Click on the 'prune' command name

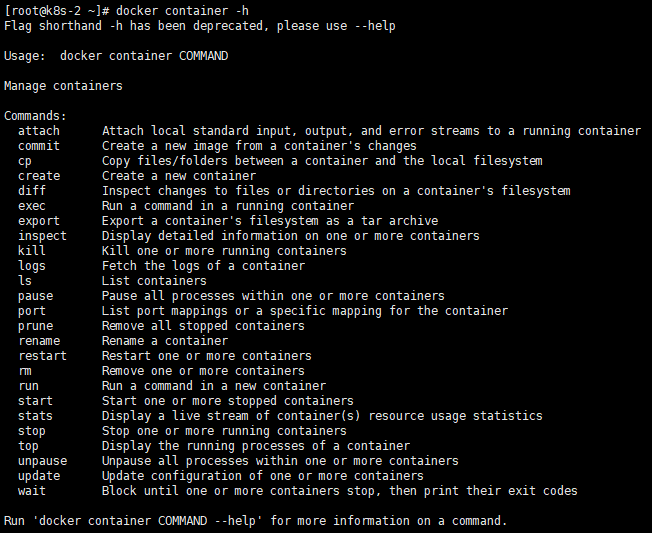(x=36, y=326)
